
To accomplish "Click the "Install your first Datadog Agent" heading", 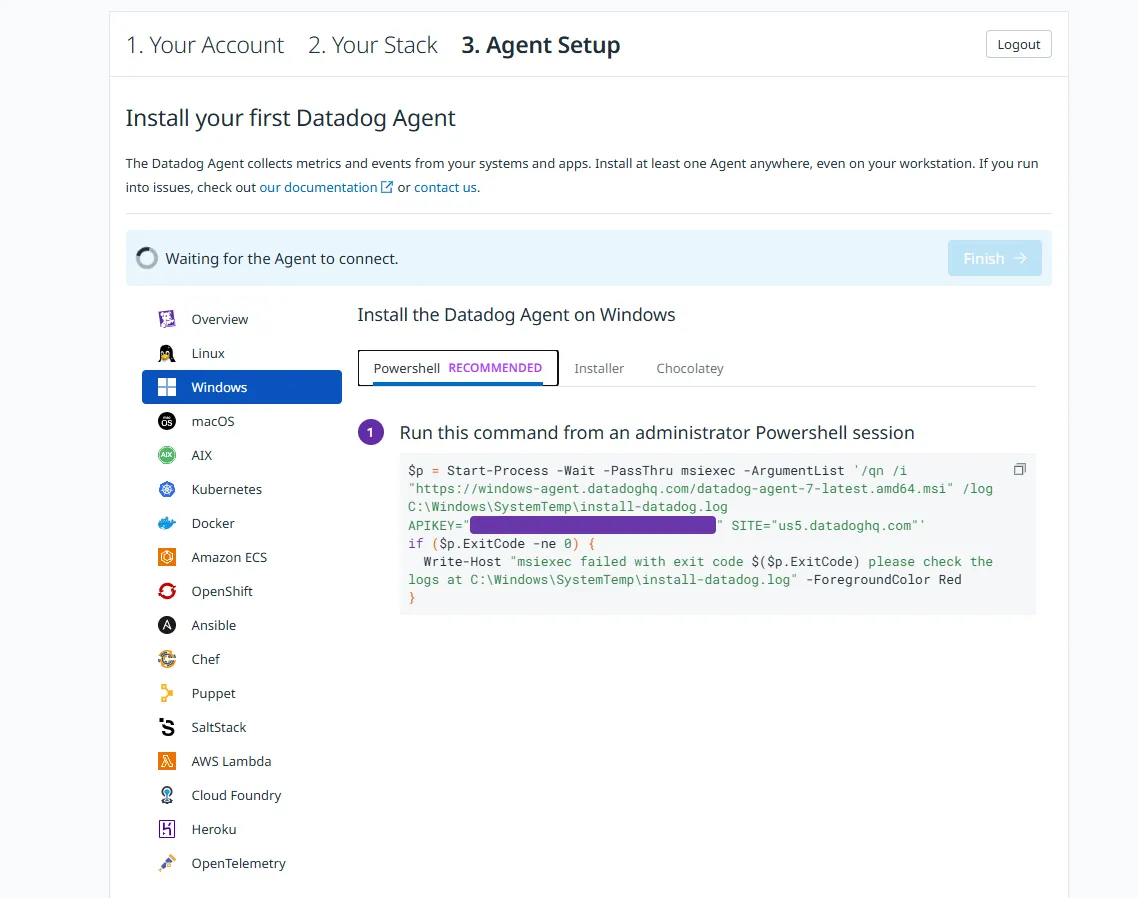I will coord(290,118).
